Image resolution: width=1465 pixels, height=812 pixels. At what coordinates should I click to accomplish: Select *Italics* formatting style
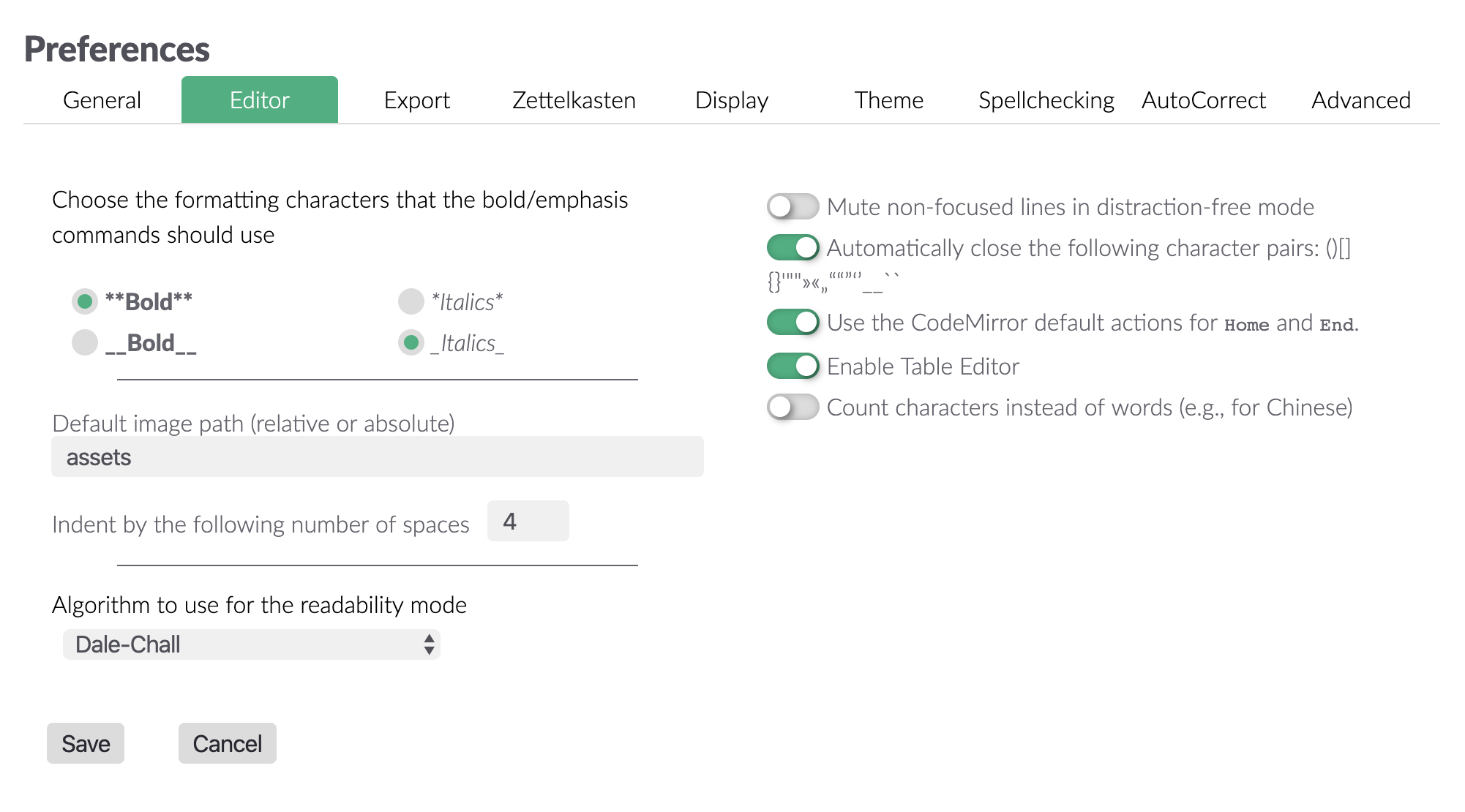click(410, 301)
